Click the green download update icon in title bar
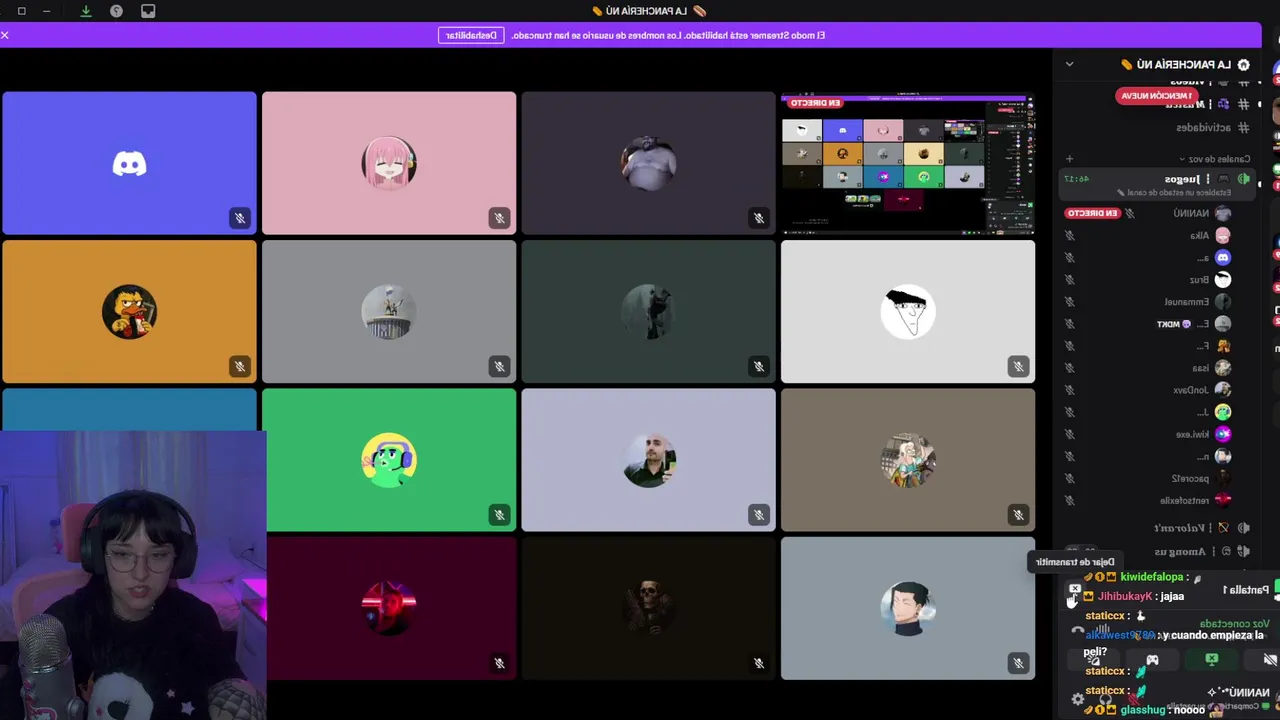Image resolution: width=1280 pixels, height=720 pixels. [86, 11]
